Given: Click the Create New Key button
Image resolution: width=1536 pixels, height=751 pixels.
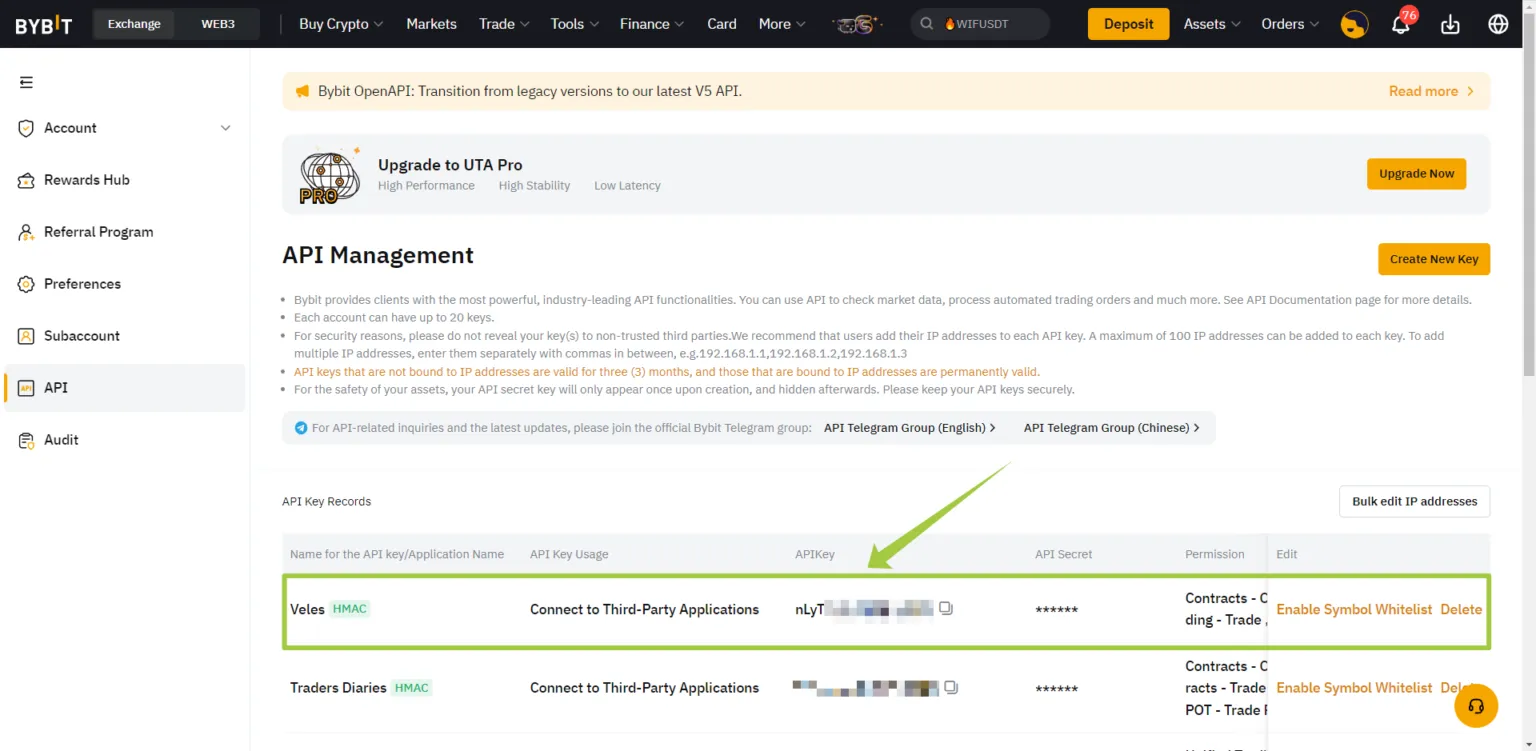Looking at the screenshot, I should click(x=1434, y=259).
